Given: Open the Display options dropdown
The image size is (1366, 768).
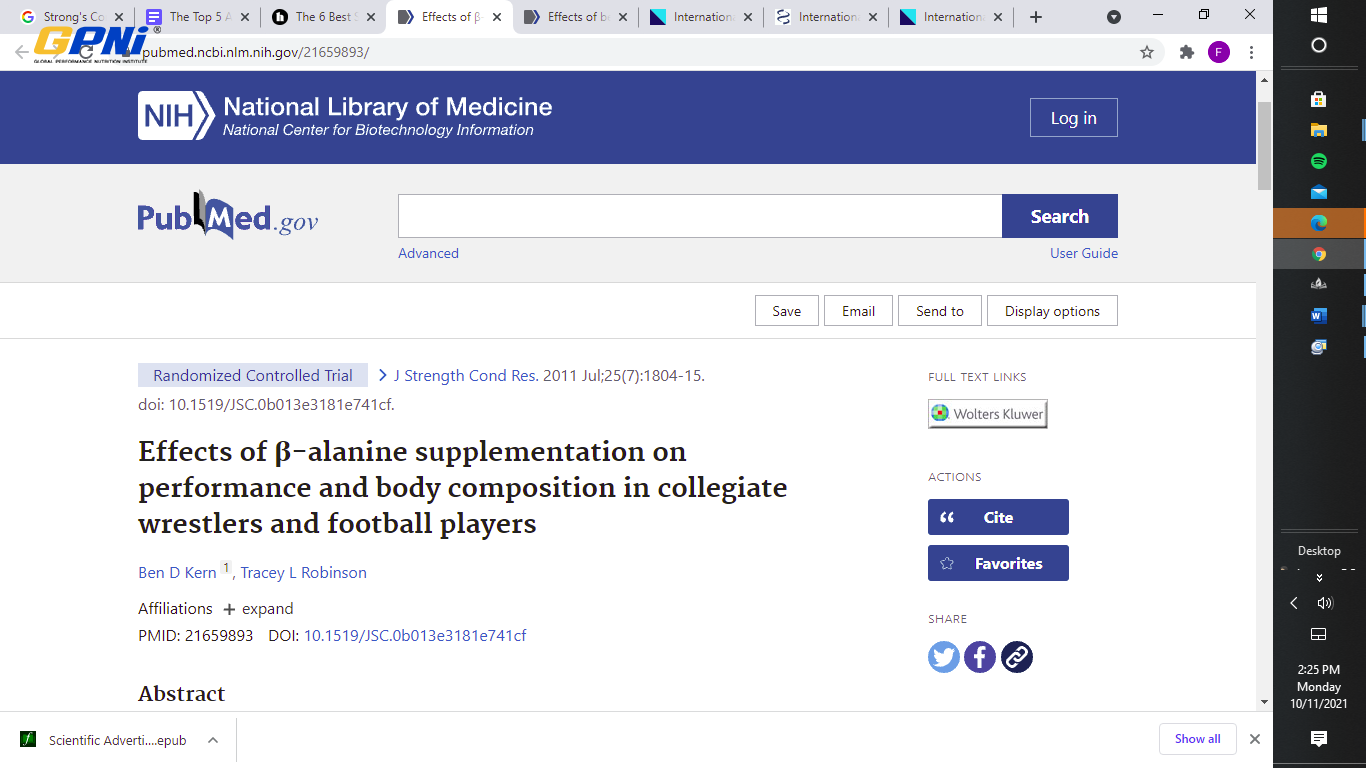Looking at the screenshot, I should coord(1052,311).
